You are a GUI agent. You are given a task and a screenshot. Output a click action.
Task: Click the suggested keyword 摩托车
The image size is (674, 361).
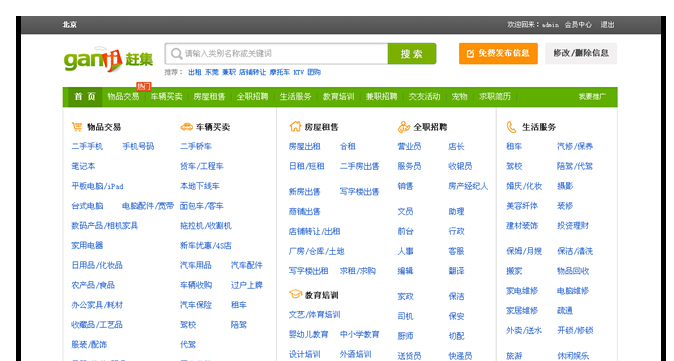tap(280, 72)
